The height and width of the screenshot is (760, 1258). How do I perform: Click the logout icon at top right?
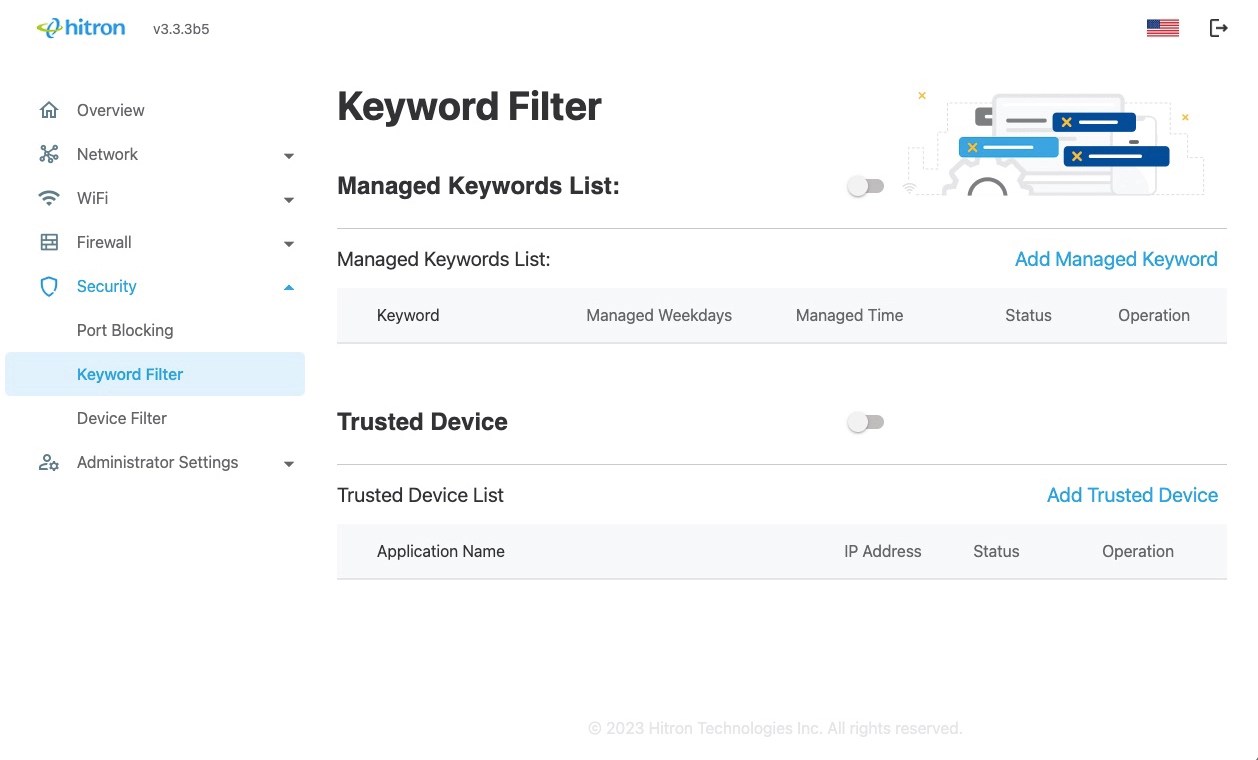tap(1219, 27)
